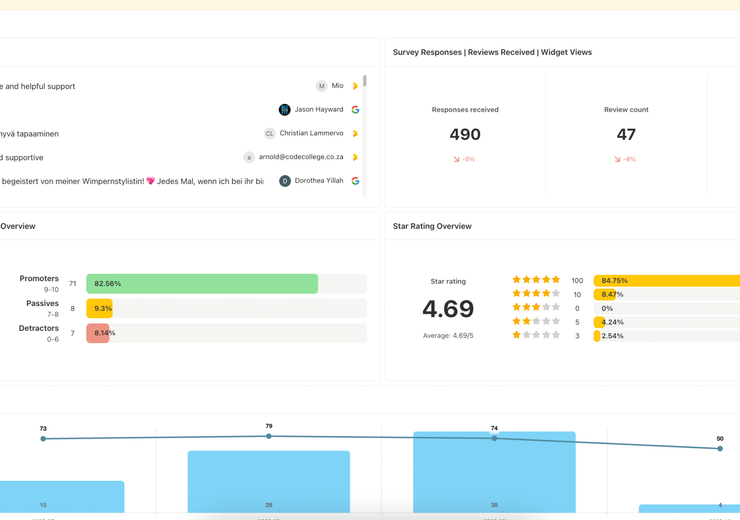
Task: Open the 'and helpful support' review
Action: pyautogui.click(x=38, y=86)
